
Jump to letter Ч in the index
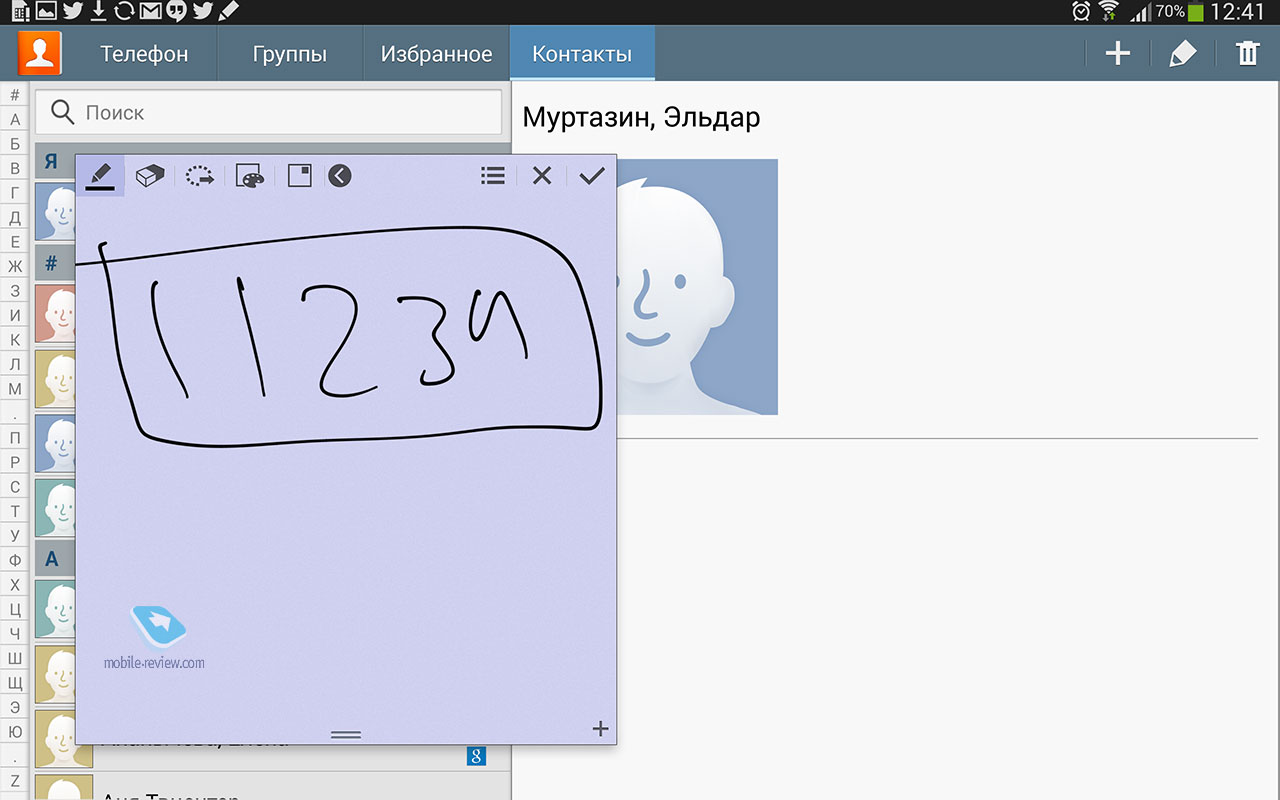[x=15, y=634]
